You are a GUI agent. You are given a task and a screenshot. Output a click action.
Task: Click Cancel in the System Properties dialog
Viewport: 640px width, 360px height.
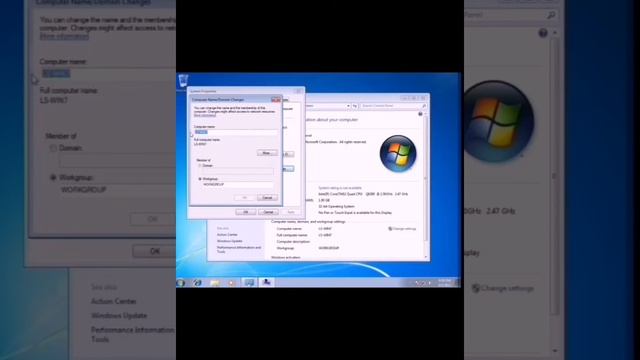pyautogui.click(x=268, y=212)
